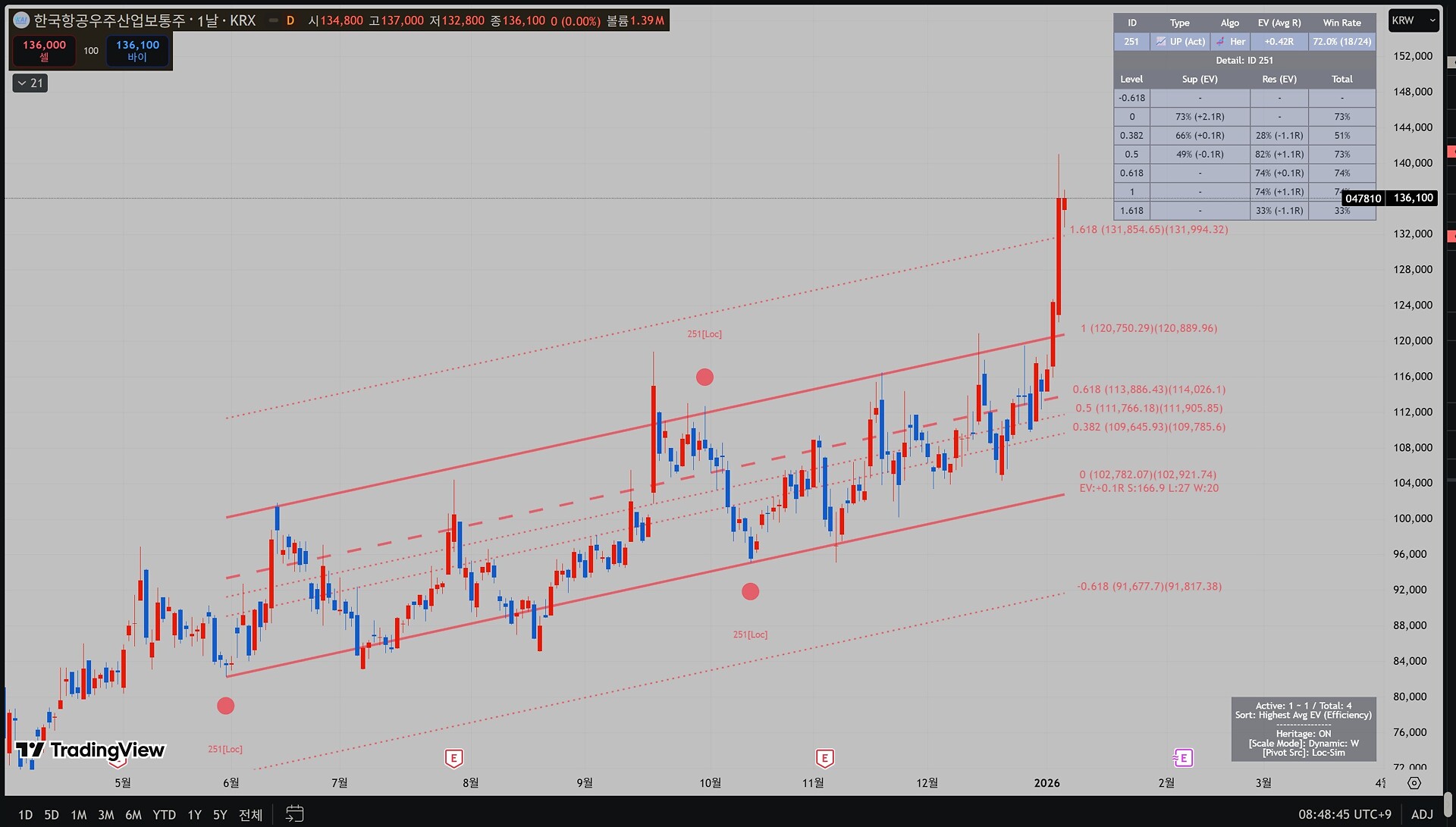Click the 136,000 sell button

tap(44, 51)
